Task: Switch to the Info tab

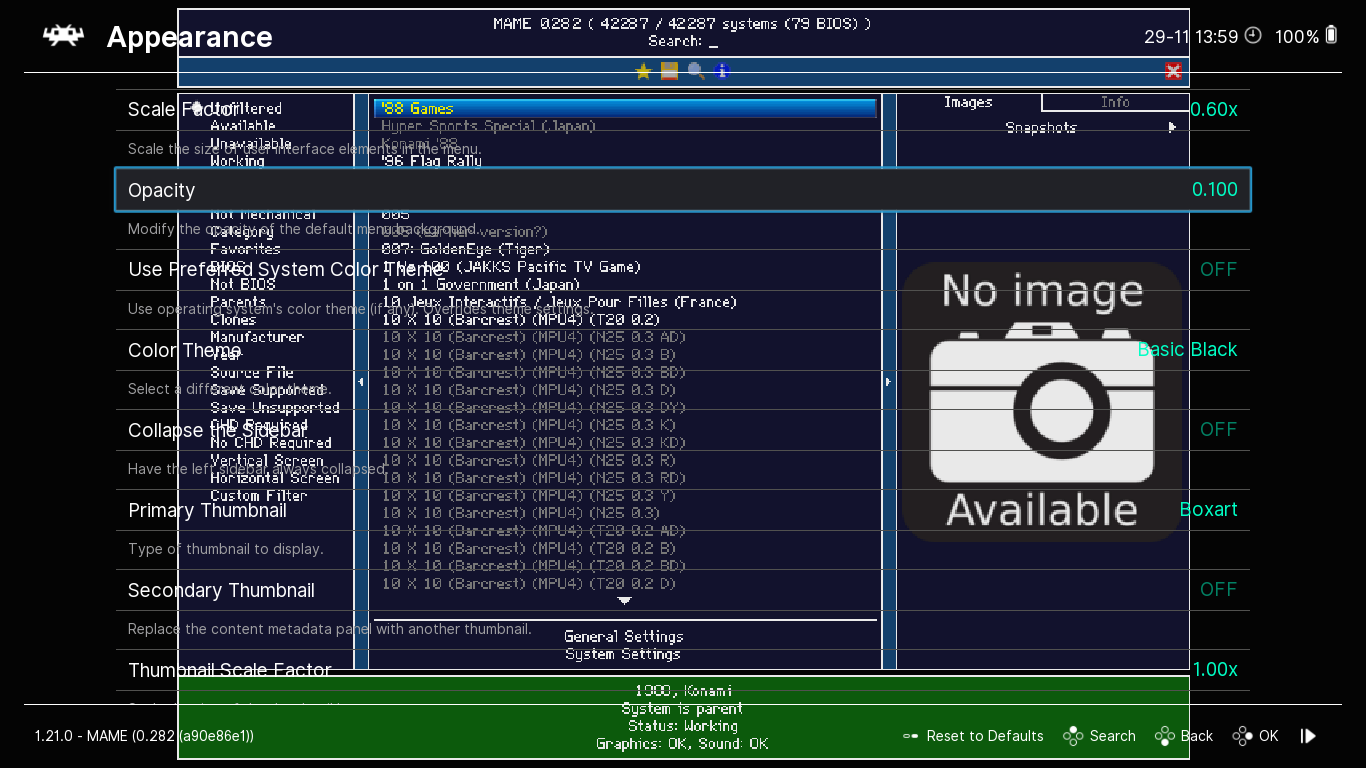Action: tap(1115, 102)
